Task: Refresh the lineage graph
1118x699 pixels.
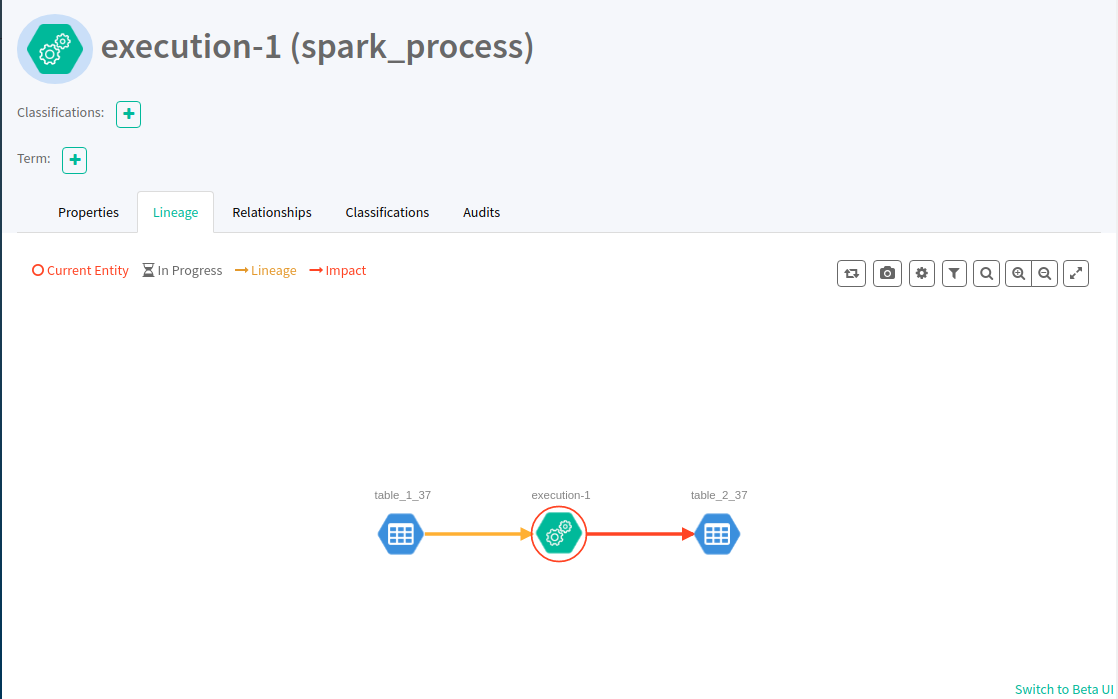Action: pos(851,273)
